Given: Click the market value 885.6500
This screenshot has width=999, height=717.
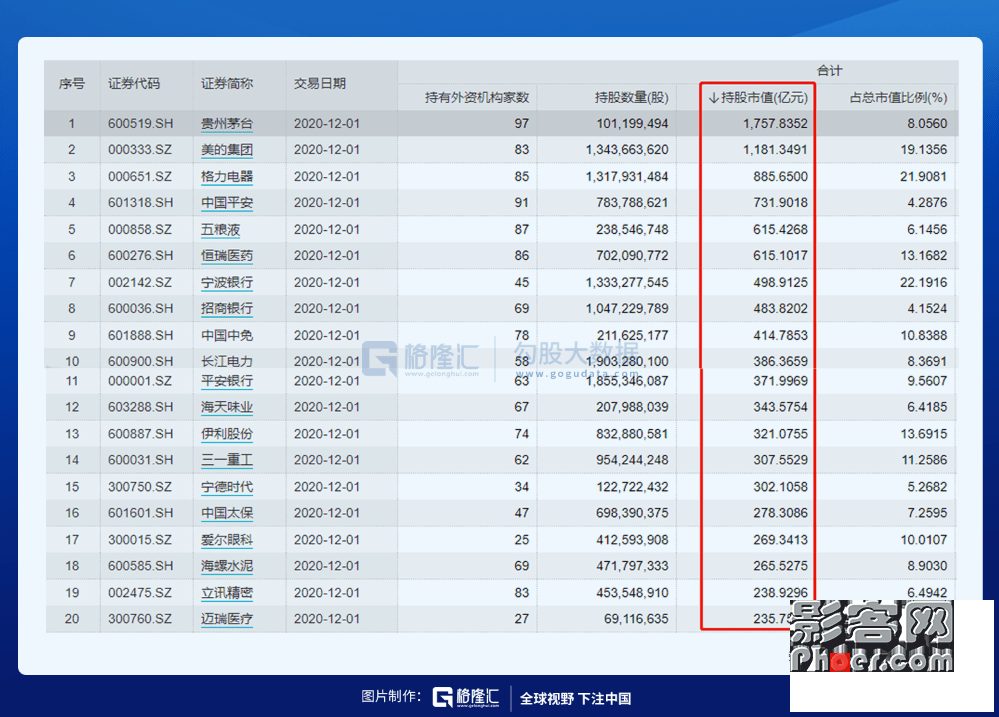Looking at the screenshot, I should coord(780,177).
